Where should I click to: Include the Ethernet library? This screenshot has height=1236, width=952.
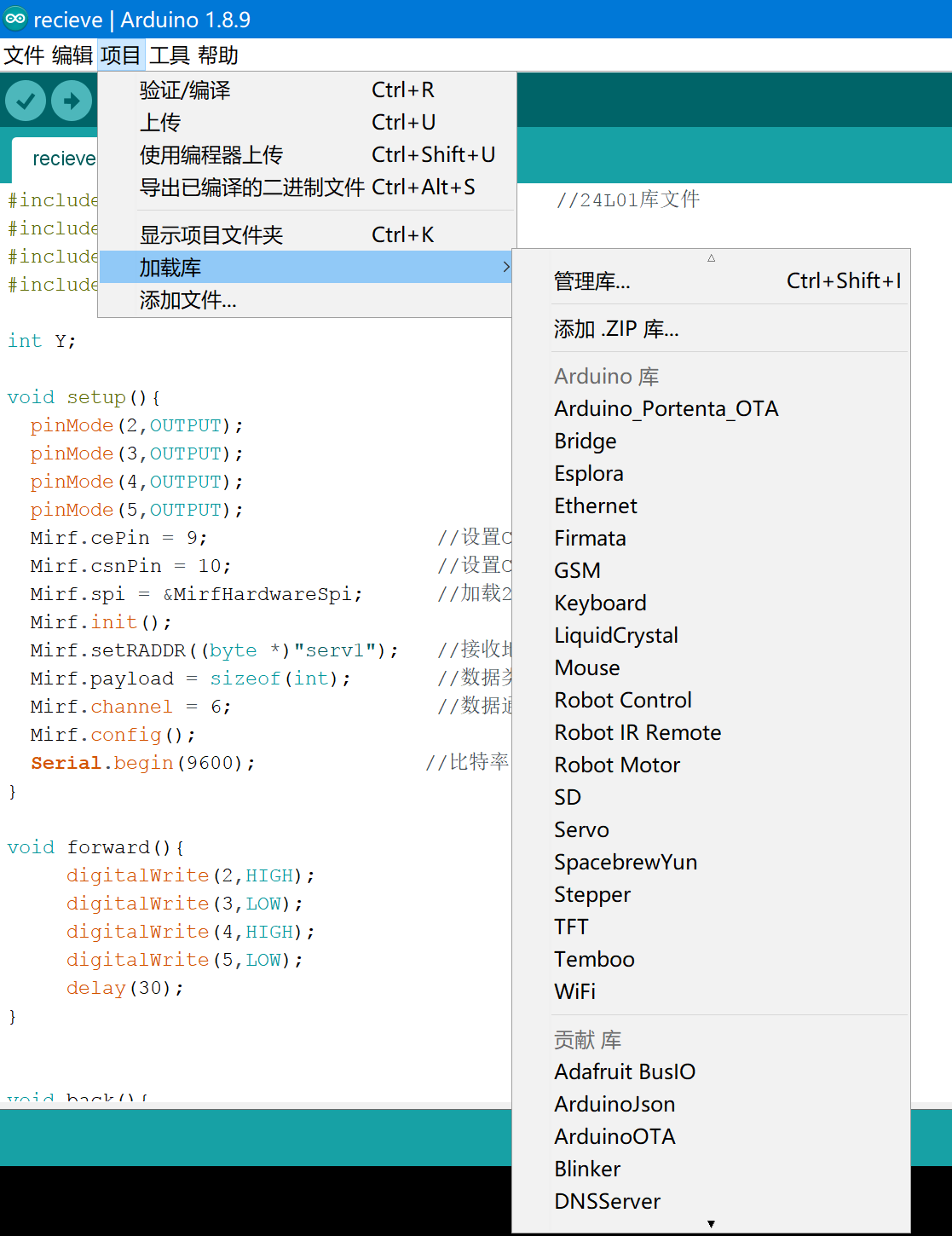coord(711,505)
